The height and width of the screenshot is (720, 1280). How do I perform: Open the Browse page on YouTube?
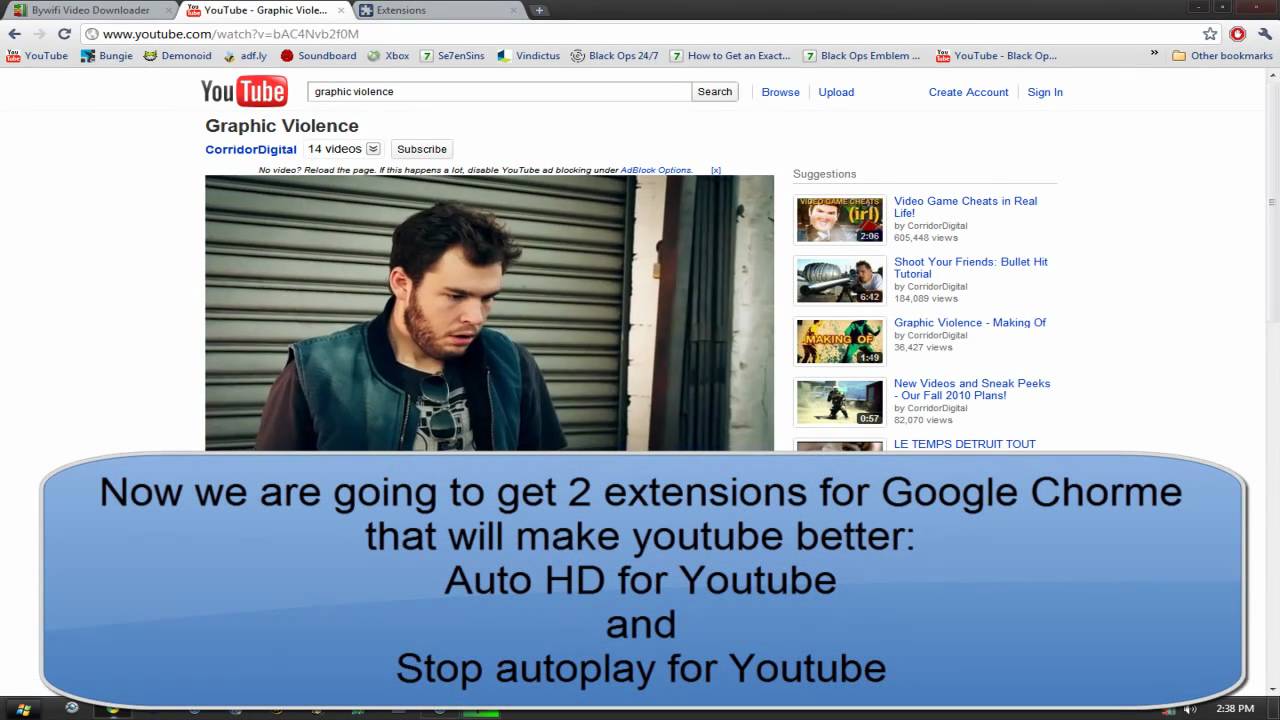[780, 92]
